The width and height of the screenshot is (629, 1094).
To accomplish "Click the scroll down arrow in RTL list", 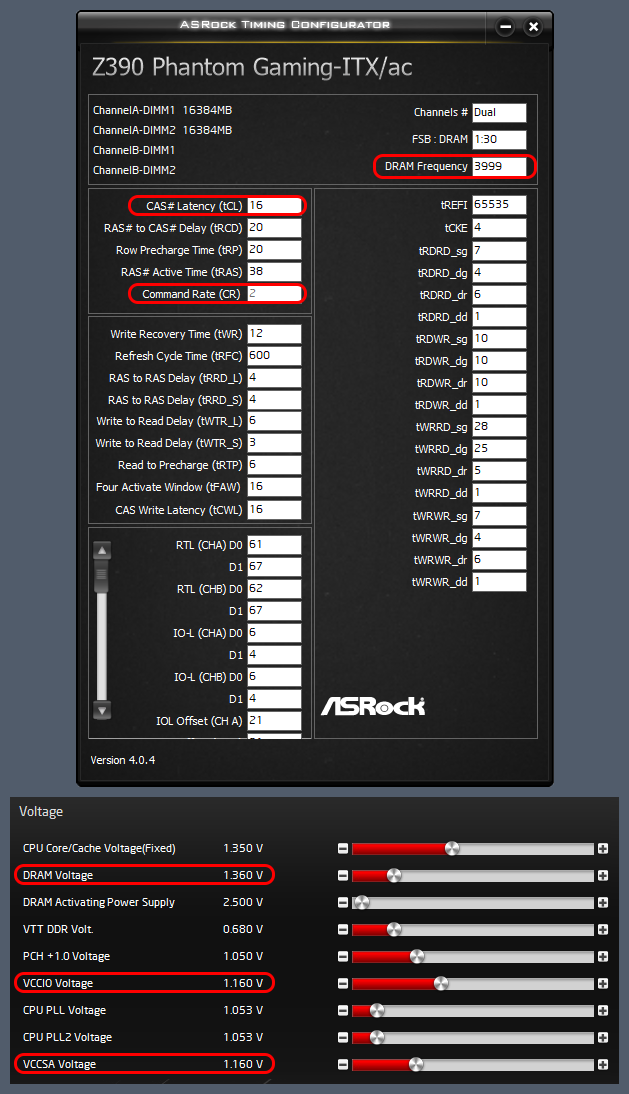I will [x=102, y=711].
